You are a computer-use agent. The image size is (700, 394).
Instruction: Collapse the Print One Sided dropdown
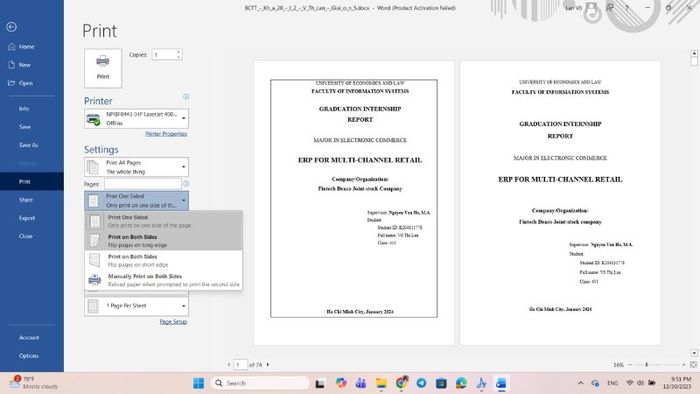pos(136,201)
